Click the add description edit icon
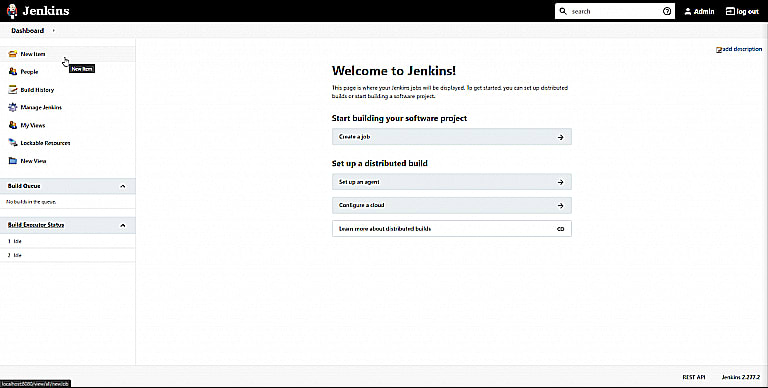The height and width of the screenshot is (388, 768). point(719,49)
